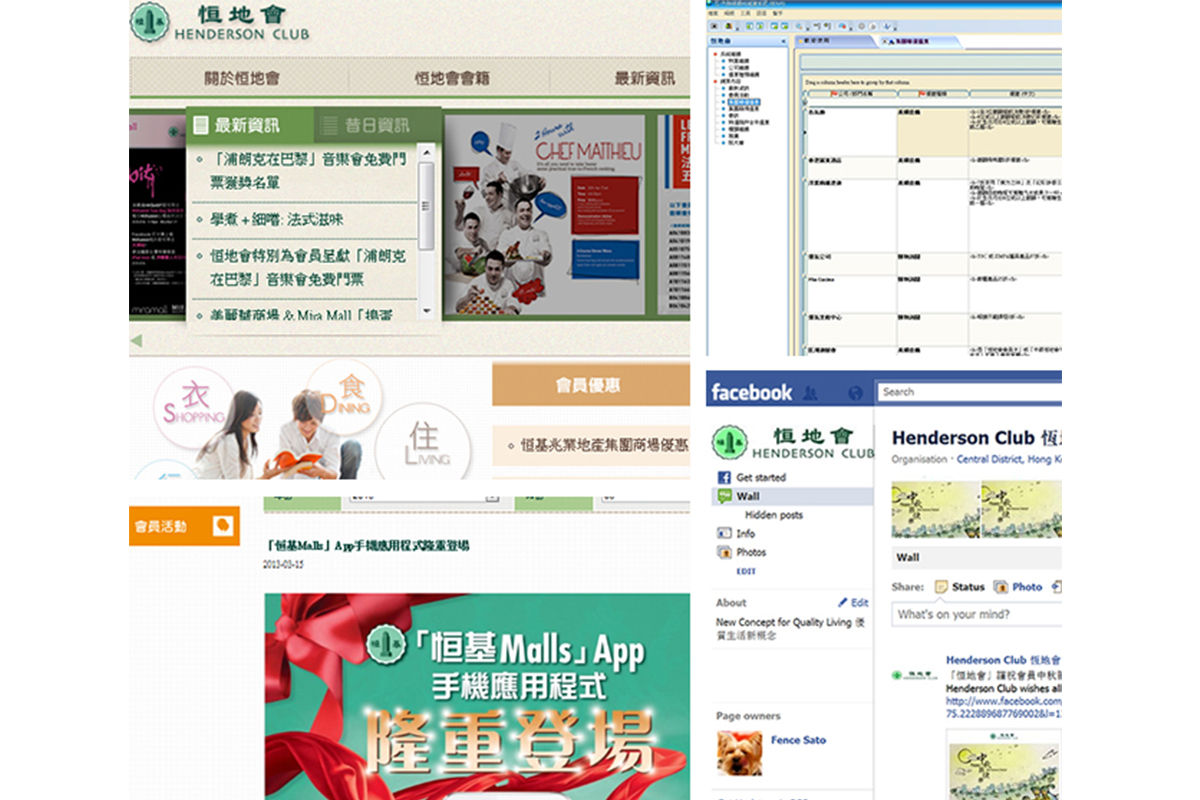Click the news list scroll-down arrow
The image size is (1200, 800).
point(426,311)
